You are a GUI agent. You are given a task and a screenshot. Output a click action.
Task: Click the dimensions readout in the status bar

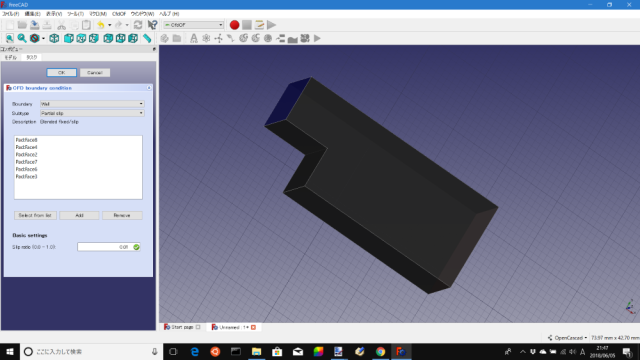coord(615,338)
